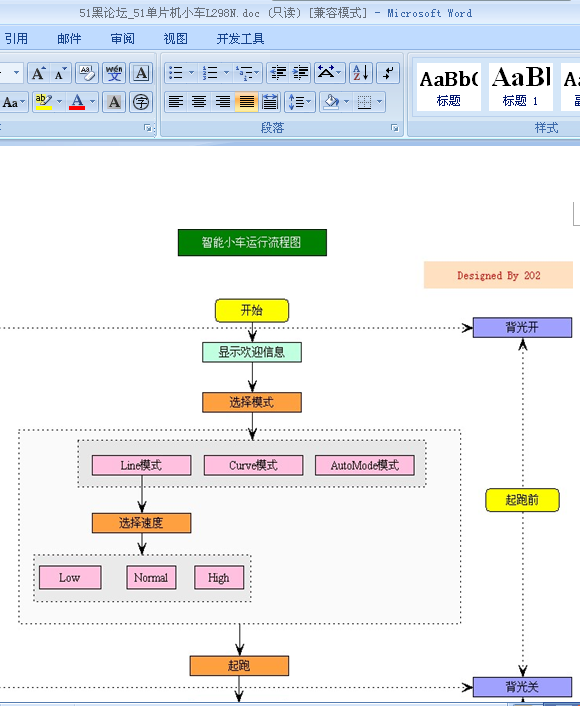Click the text highlight color marker
The image size is (580, 706).
[44, 102]
